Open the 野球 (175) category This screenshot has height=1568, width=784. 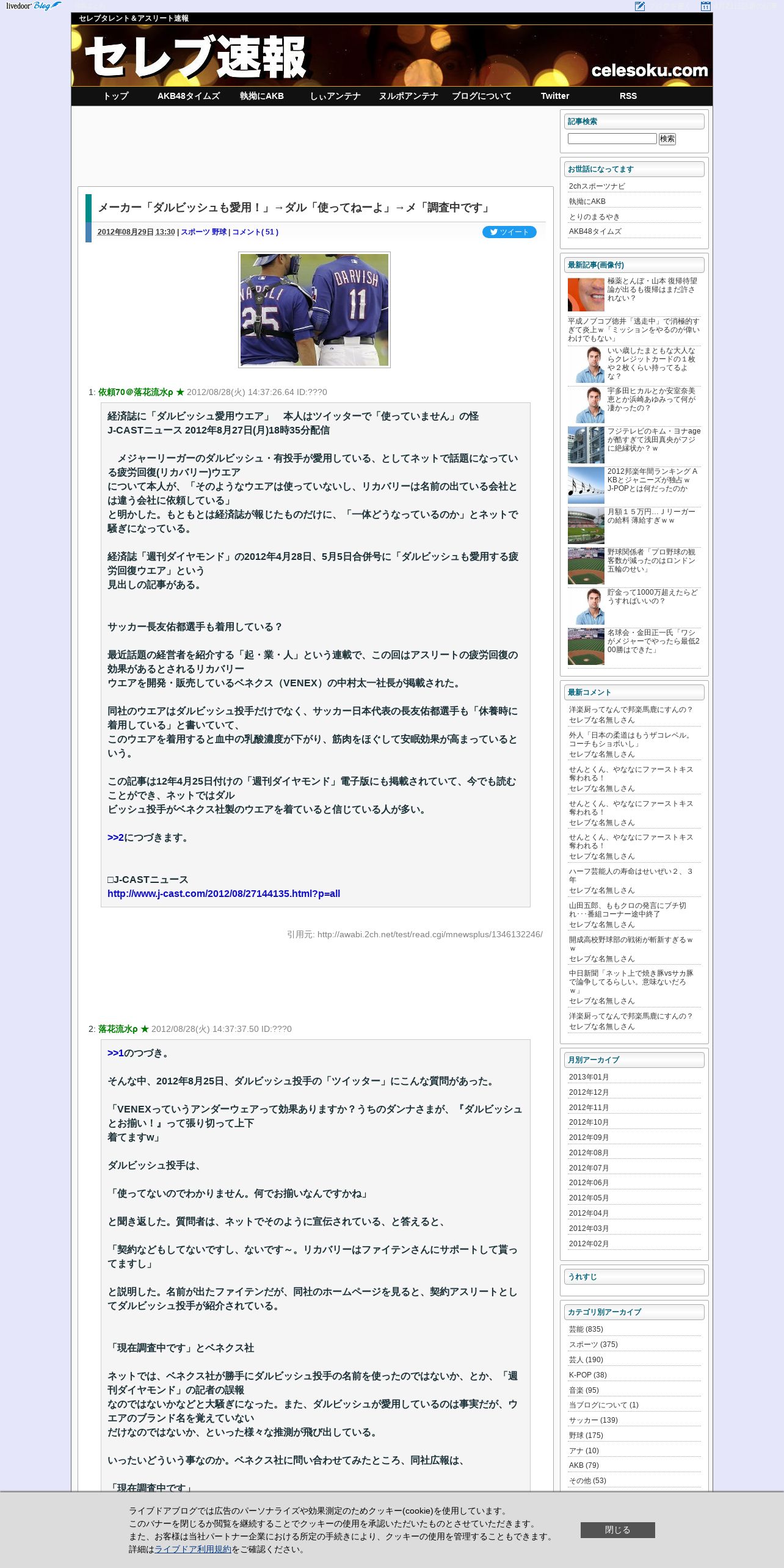click(586, 1436)
